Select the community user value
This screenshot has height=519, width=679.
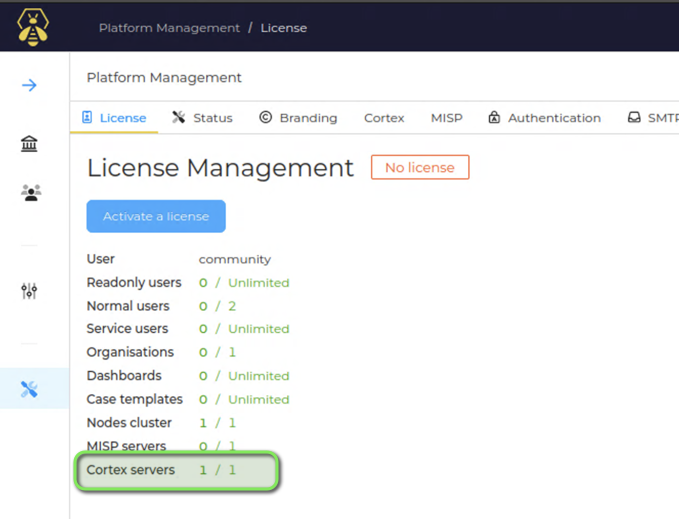235,259
